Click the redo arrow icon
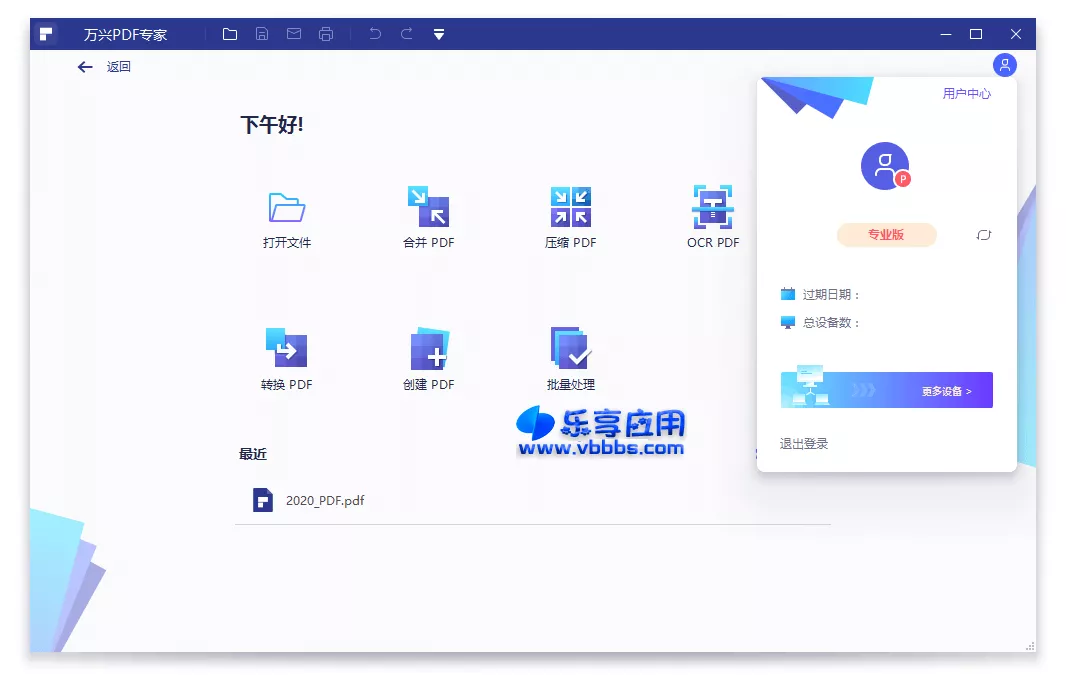1066x682 pixels. 406,33
